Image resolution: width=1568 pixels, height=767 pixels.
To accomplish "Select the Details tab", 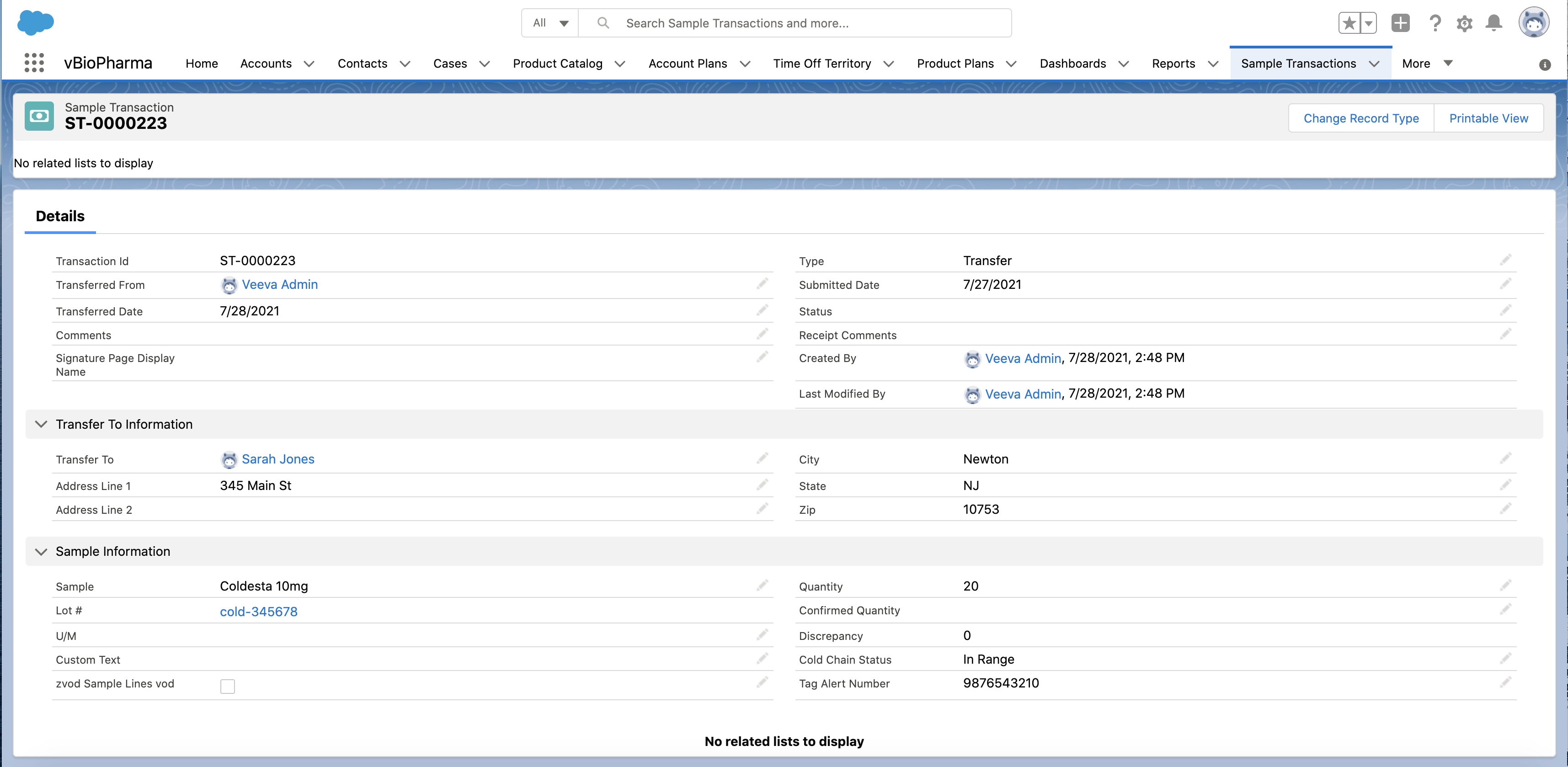I will 59,216.
